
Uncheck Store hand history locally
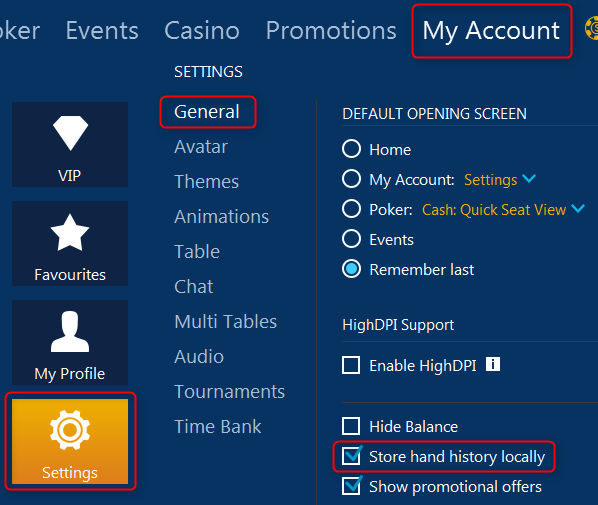[351, 456]
